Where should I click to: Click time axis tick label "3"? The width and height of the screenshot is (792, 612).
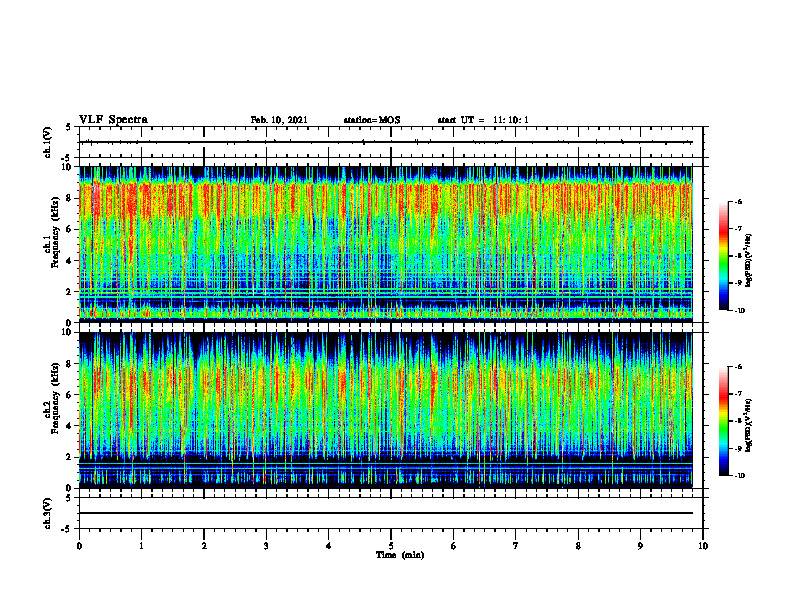[x=266, y=546]
